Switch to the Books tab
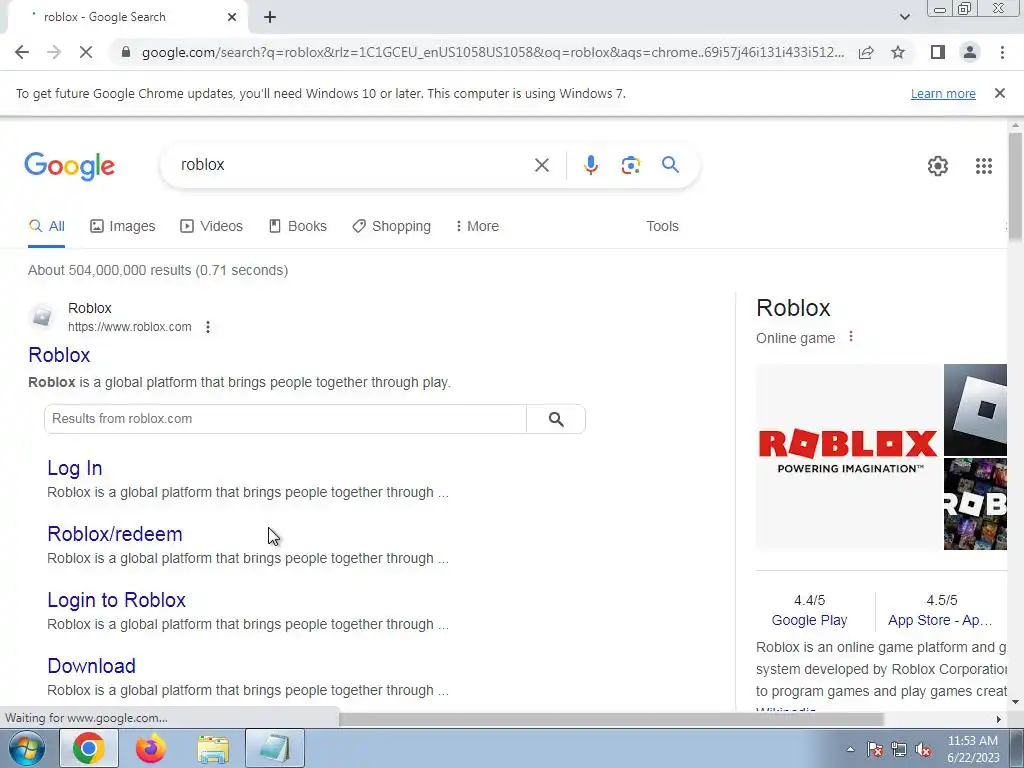Viewport: 1024px width, 768px height. (x=298, y=227)
